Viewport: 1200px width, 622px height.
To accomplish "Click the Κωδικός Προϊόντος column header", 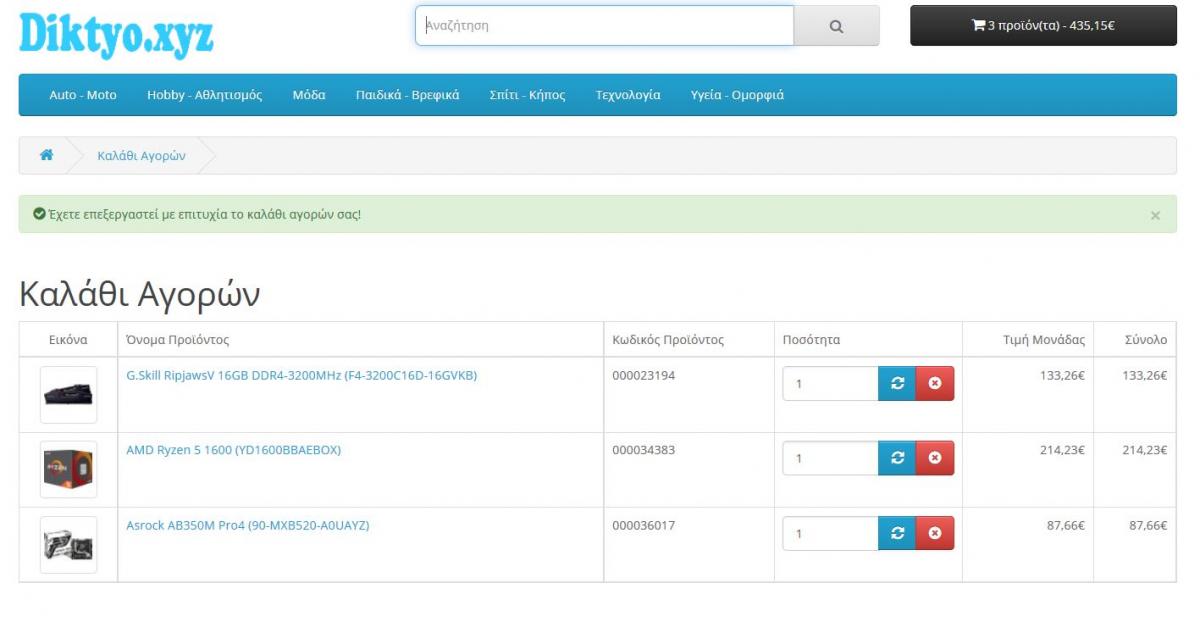I will 668,340.
